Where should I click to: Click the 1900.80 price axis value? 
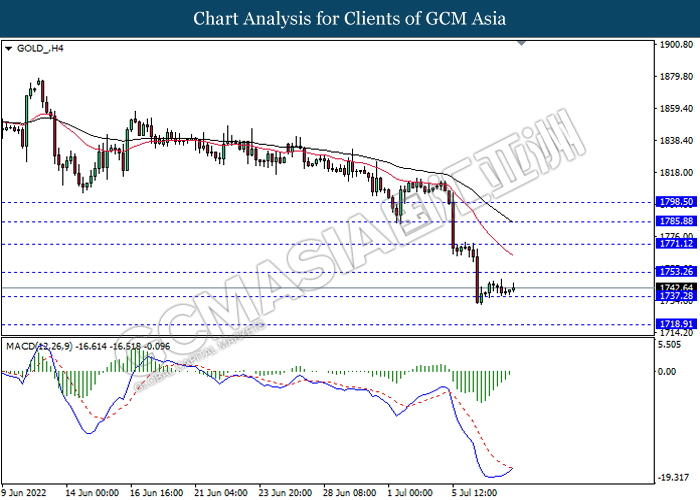(x=676, y=45)
